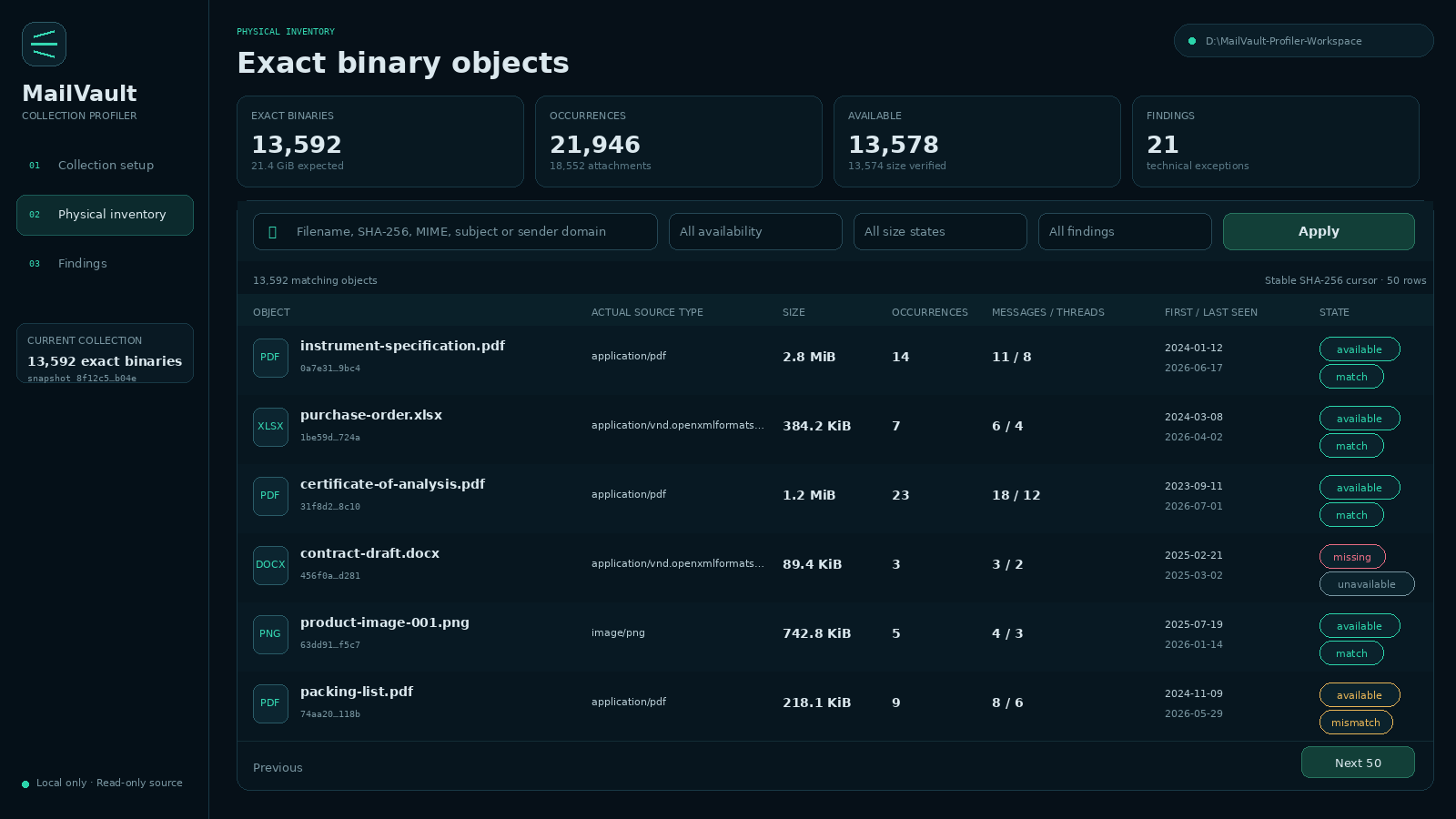Click the unavailable badge for contract-draft.docx
The width and height of the screenshot is (1456, 819).
pyautogui.click(x=1367, y=584)
